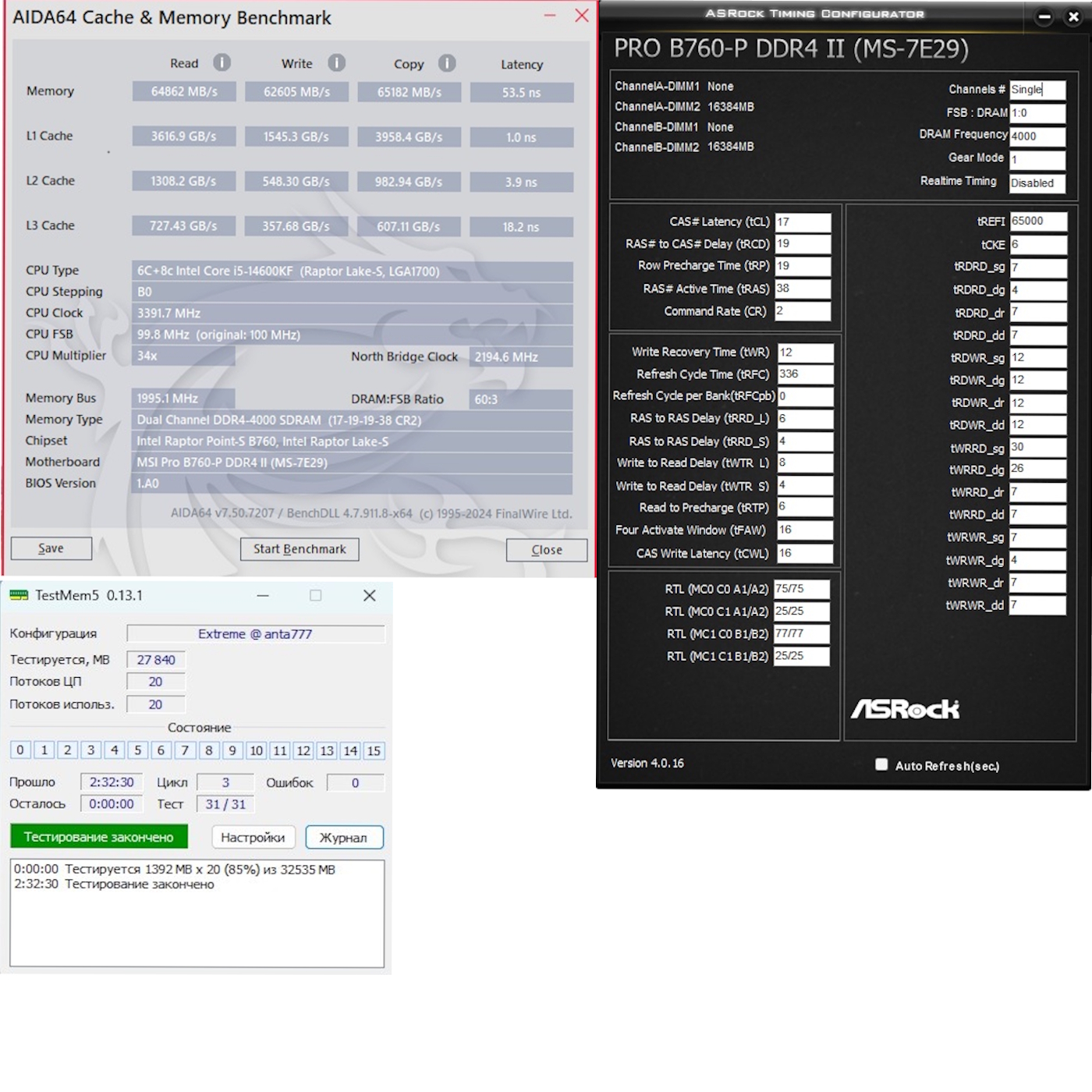Screen dimensions: 1092x1092
Task: Click the Realtime Timing field showing Disabled
Action: [x=1037, y=183]
